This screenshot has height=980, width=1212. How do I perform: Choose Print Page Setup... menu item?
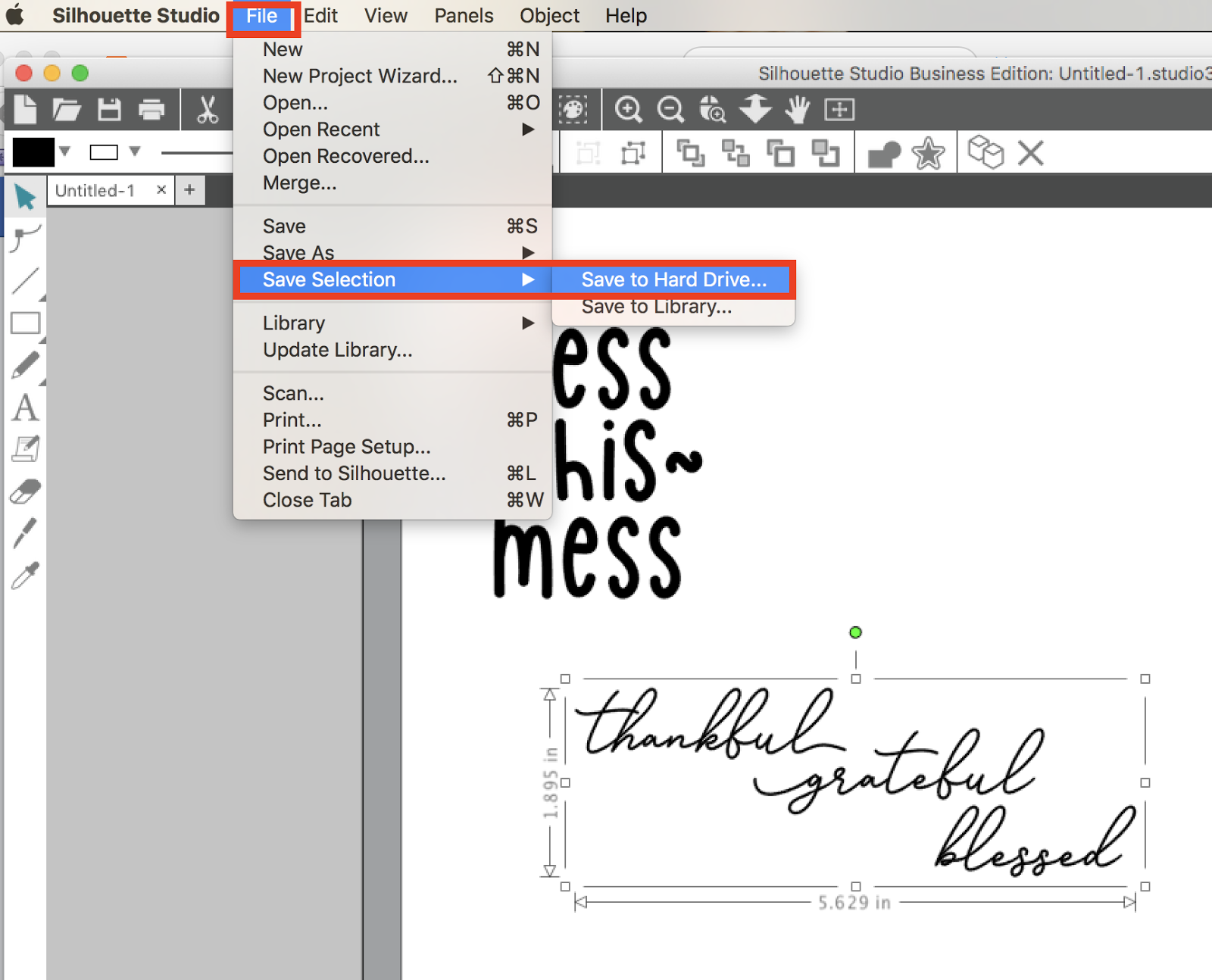tap(392, 447)
